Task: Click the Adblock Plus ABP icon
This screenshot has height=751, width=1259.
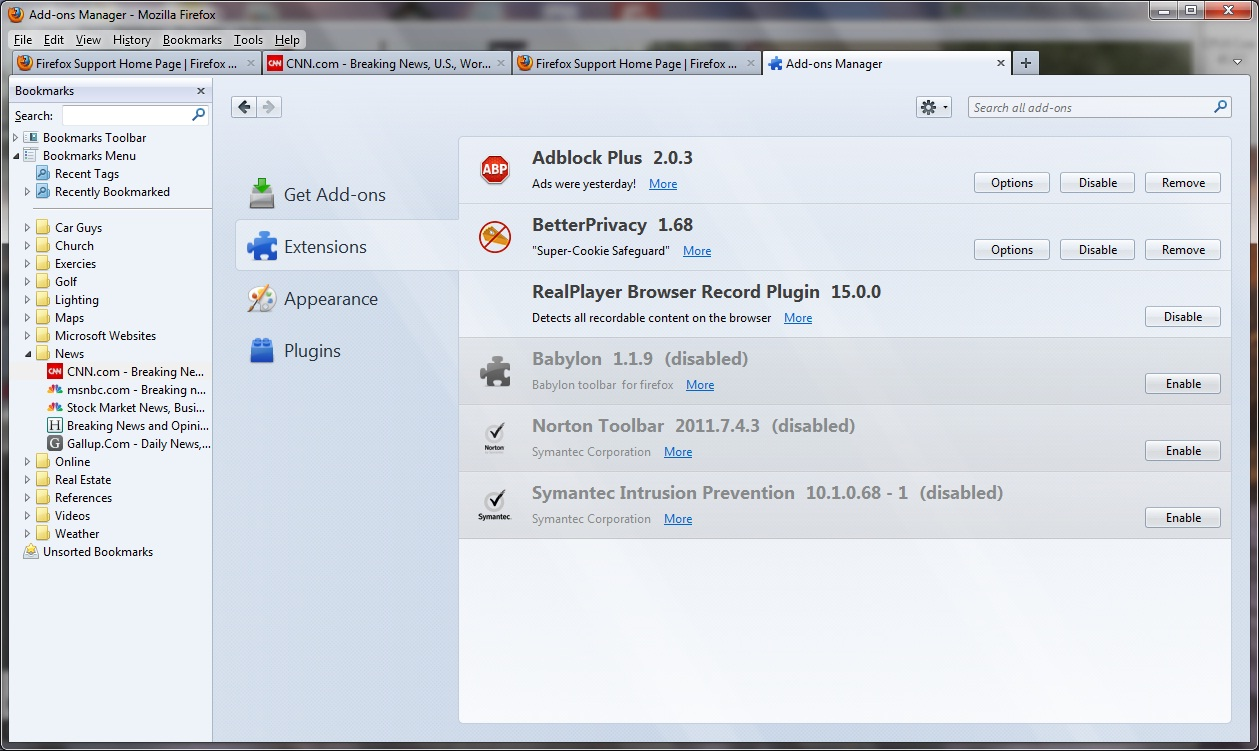Action: 495,170
